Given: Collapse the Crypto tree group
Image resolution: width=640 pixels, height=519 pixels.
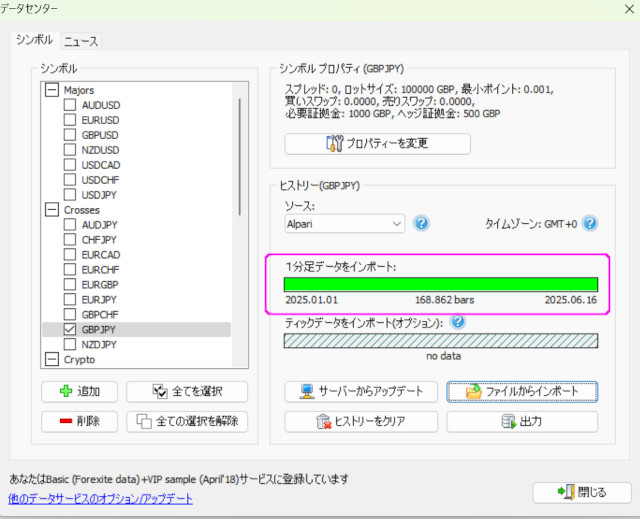Looking at the screenshot, I should (52, 359).
